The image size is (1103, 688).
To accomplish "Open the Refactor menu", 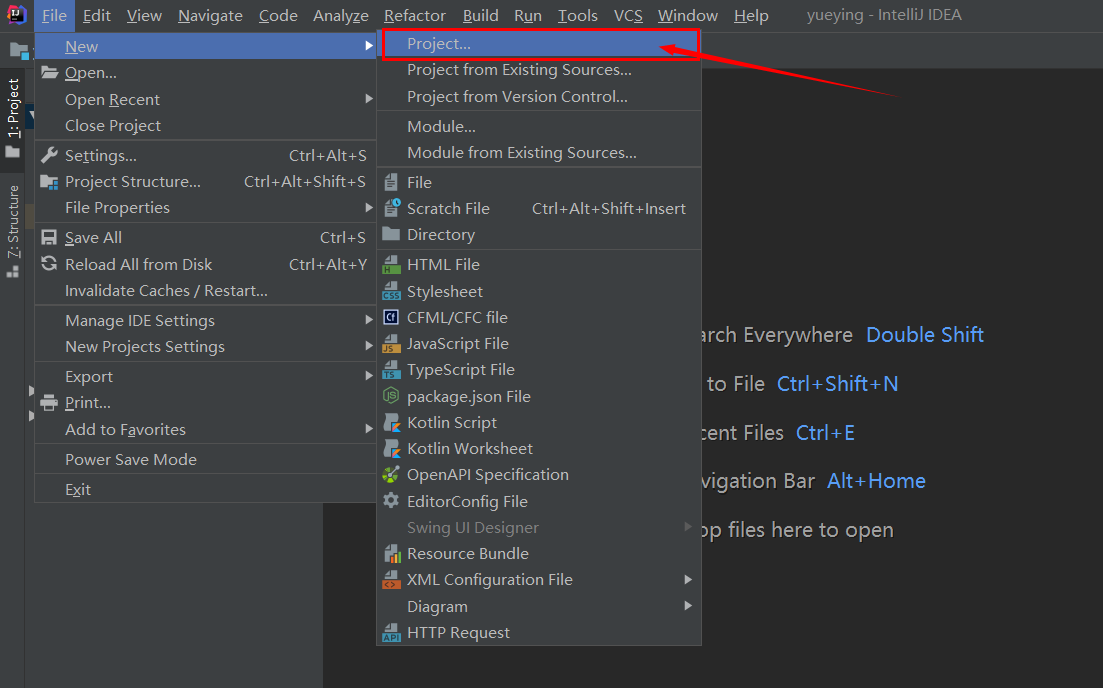I will [415, 15].
